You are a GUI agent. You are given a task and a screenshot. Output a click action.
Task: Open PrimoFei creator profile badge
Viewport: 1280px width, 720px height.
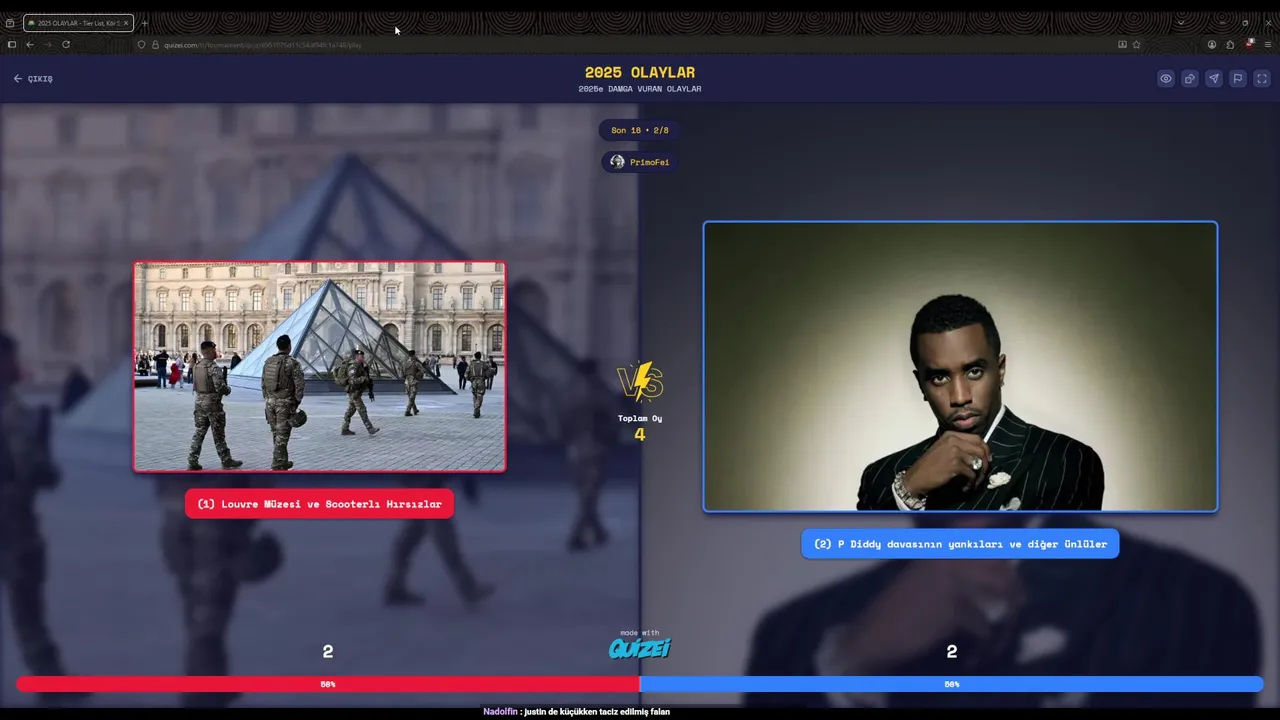(x=640, y=162)
